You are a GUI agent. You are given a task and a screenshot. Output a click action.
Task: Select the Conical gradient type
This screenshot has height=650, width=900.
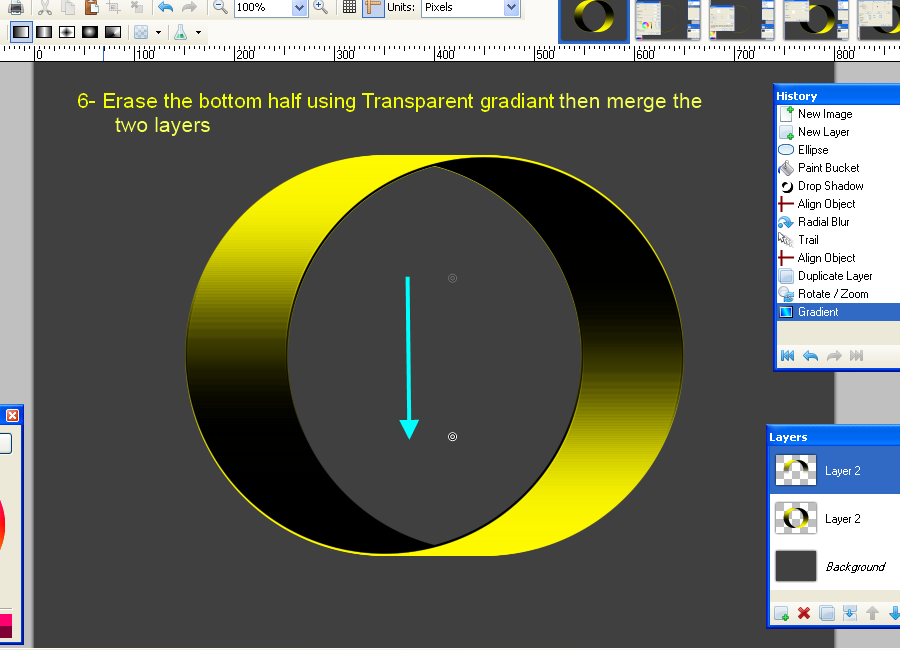pyautogui.click(x=112, y=32)
